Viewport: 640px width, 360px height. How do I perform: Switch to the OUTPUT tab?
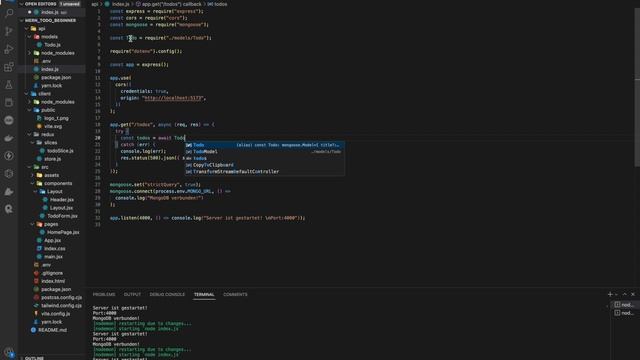tap(132, 294)
